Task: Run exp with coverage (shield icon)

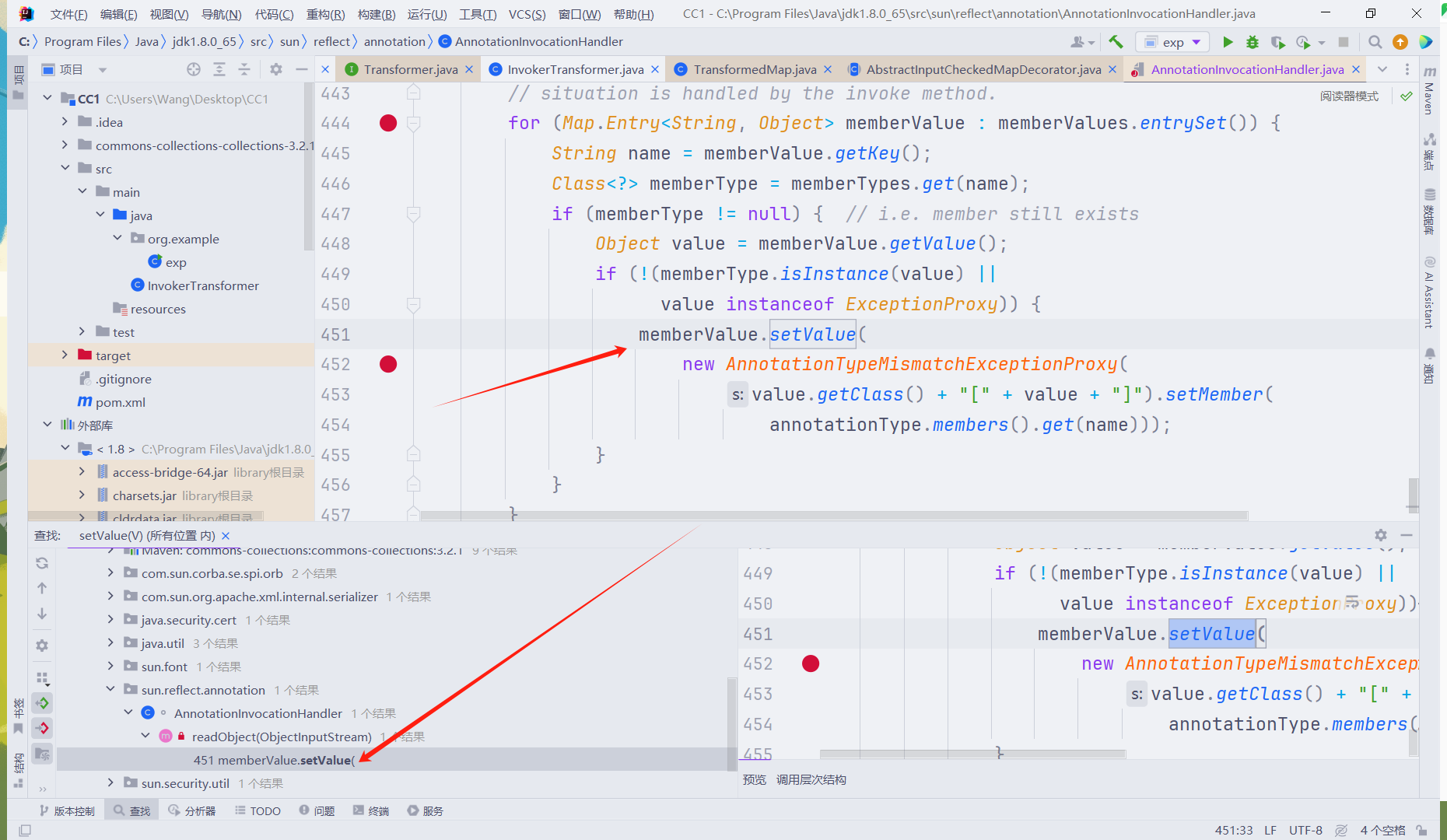Action: tap(1277, 41)
